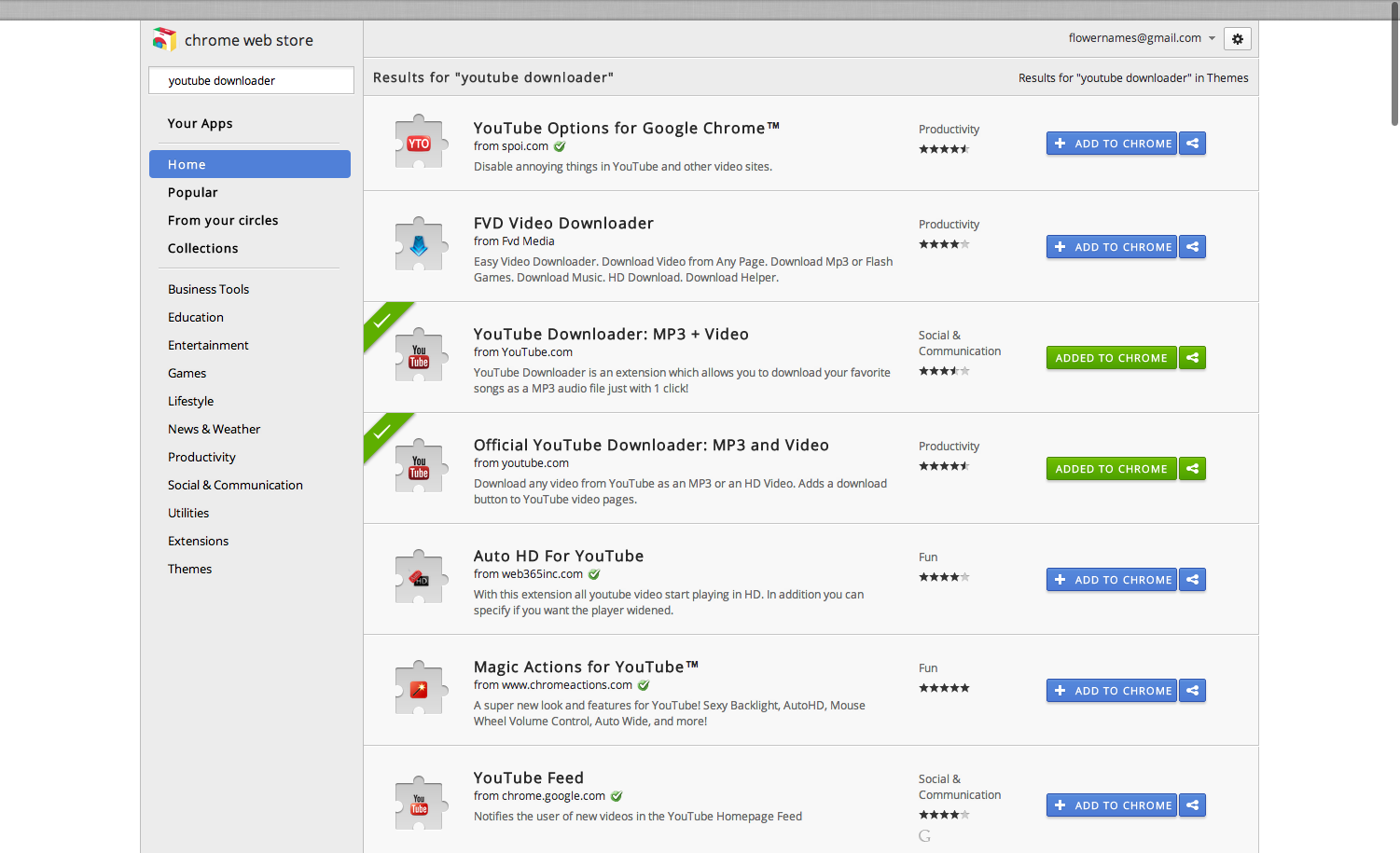Click the star rating for Official YouTube Downloader
The image size is (1400, 853).
(x=944, y=466)
